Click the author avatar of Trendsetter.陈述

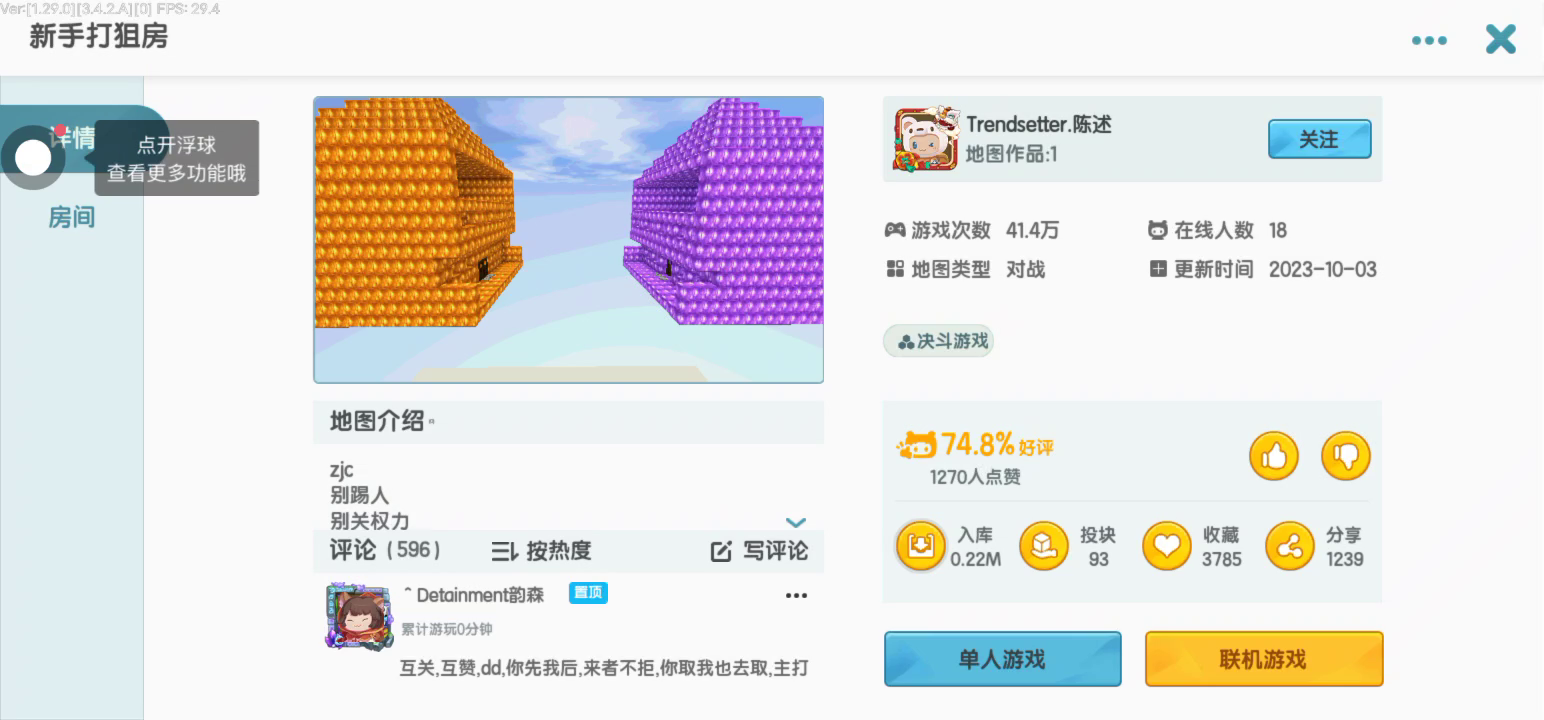[x=925, y=140]
